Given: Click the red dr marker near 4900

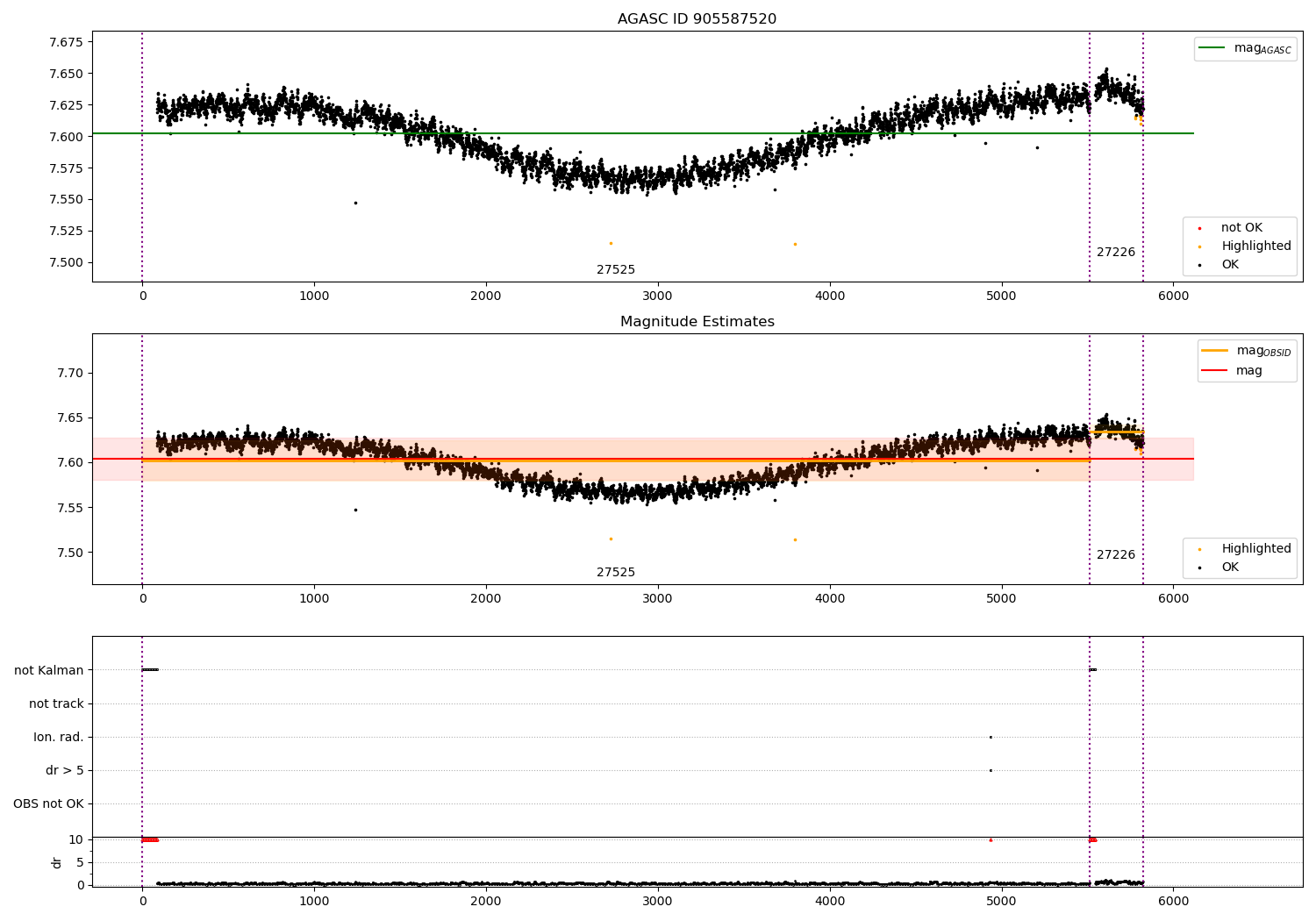Looking at the screenshot, I should click(991, 840).
